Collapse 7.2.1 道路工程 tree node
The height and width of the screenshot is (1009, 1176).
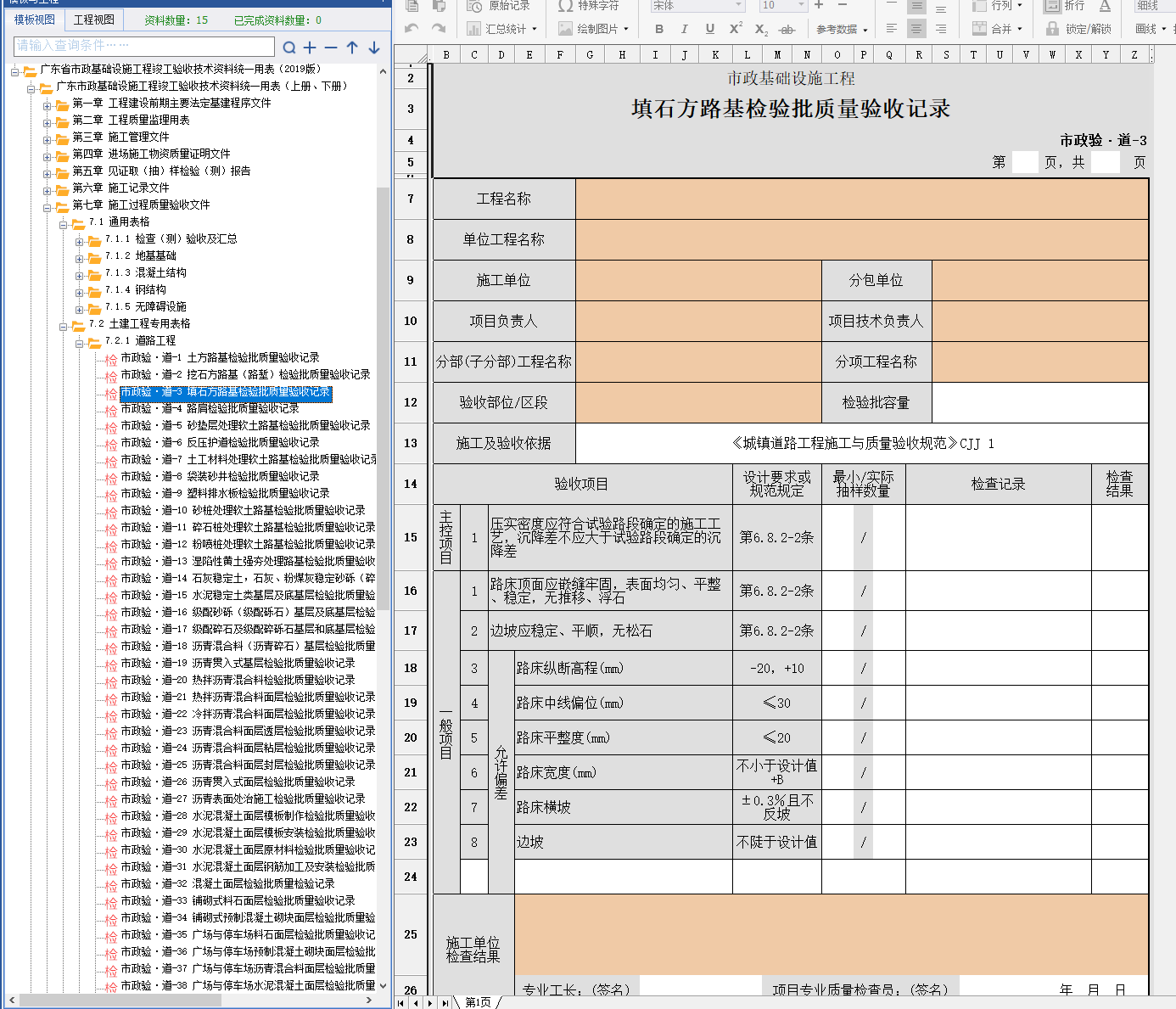80,343
